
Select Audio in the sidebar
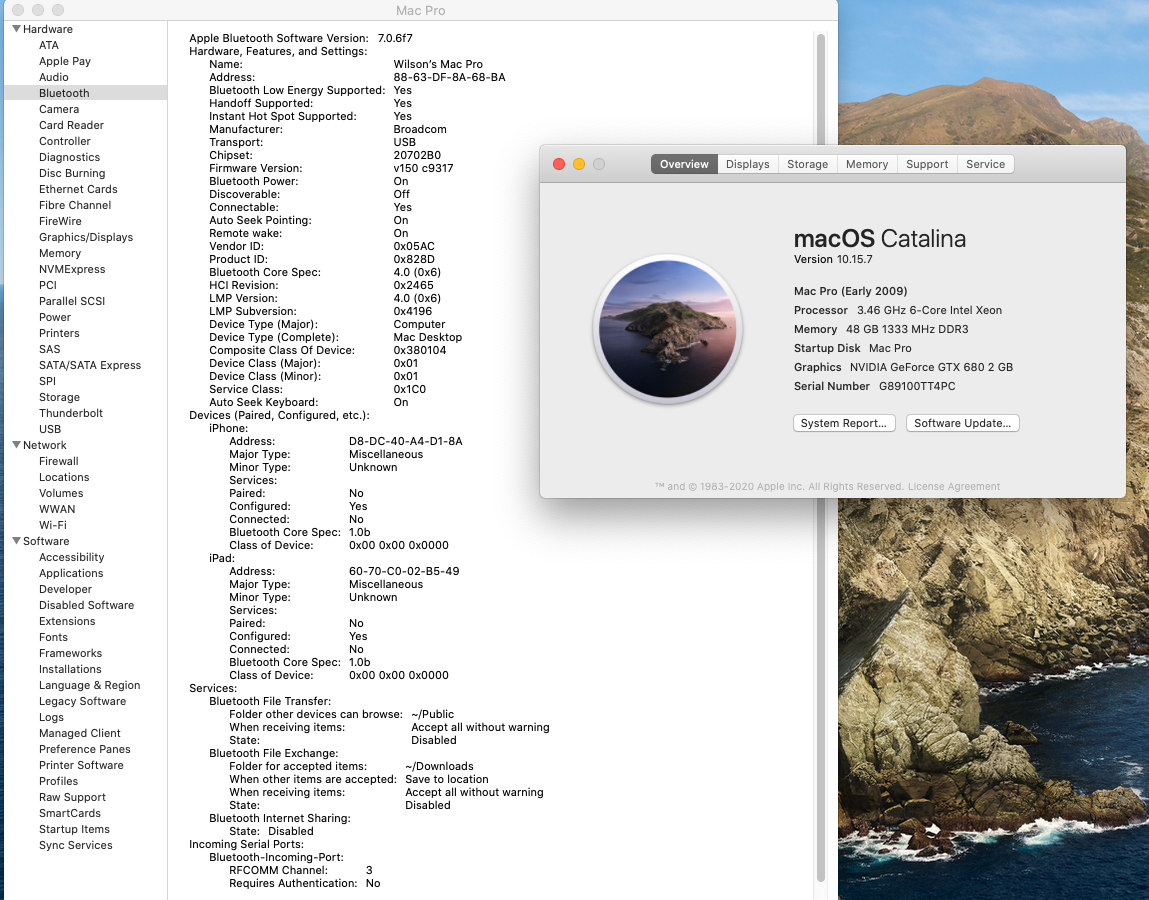53,77
